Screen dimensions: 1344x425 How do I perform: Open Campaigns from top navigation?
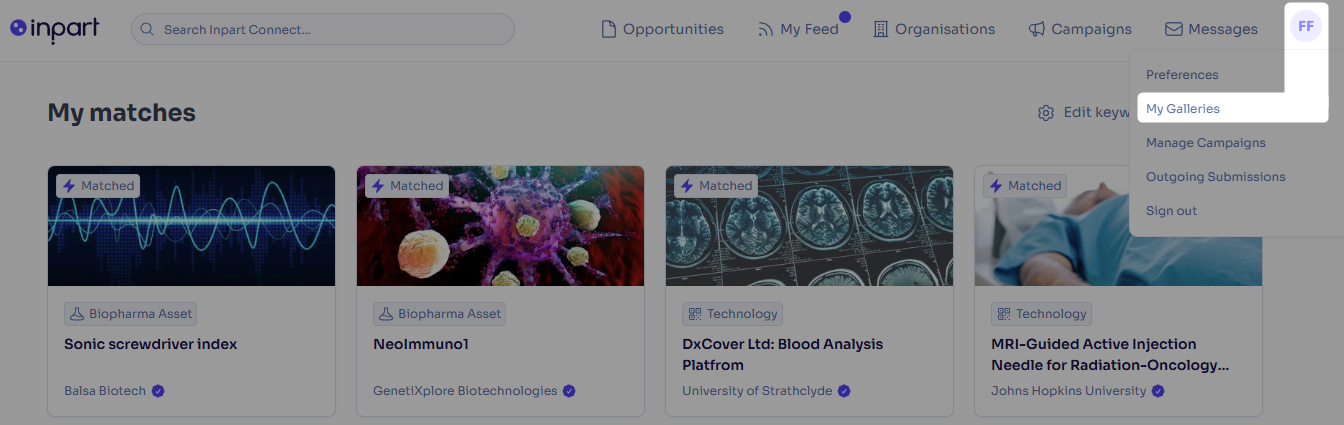pyautogui.click(x=1080, y=29)
